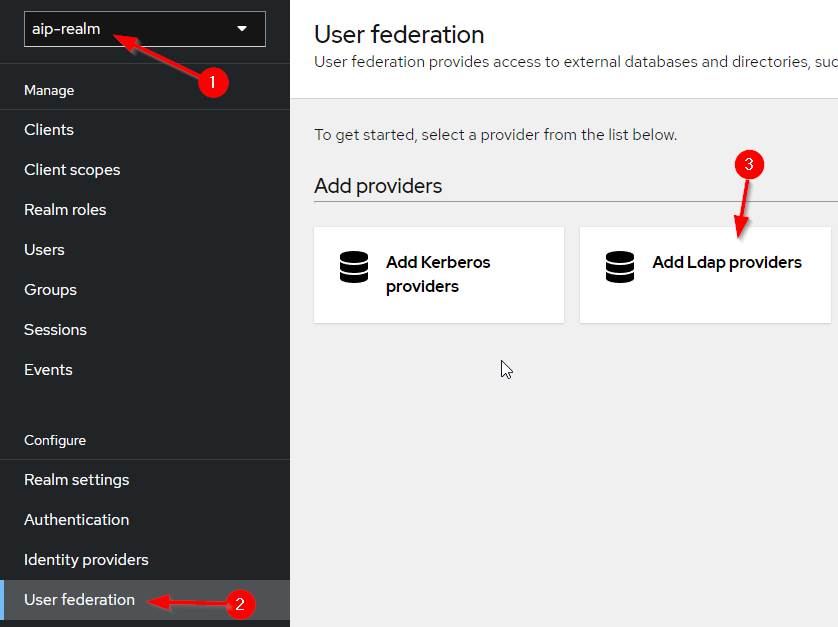Expand the realm selector caret arrow

pos(241,29)
